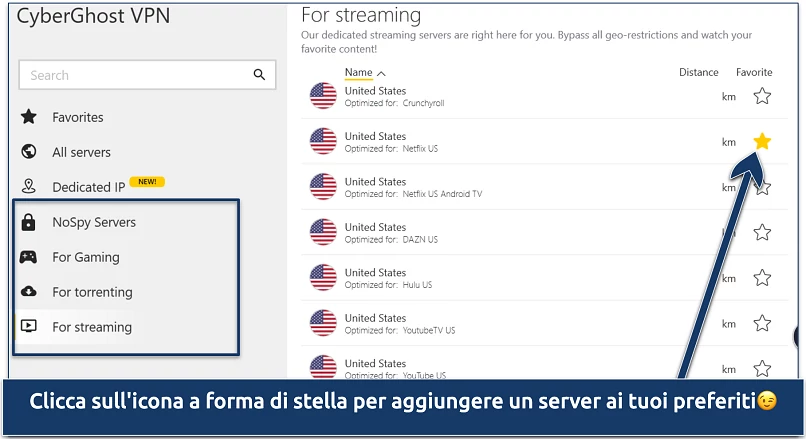Open the Favorites list
Screen dimensions: 806x439
78,117
